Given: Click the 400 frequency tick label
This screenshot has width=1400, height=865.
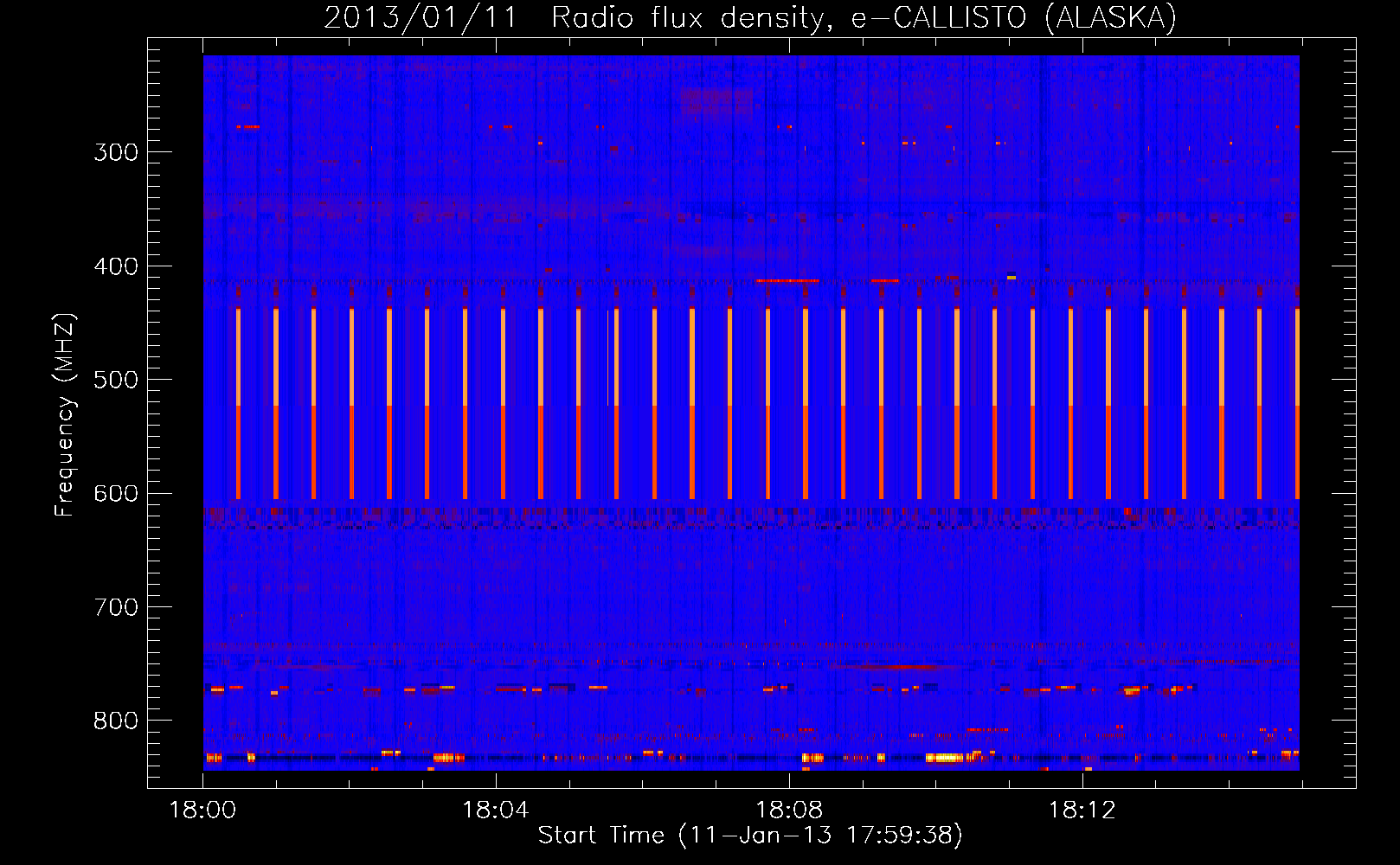Looking at the screenshot, I should pyautogui.click(x=116, y=266).
